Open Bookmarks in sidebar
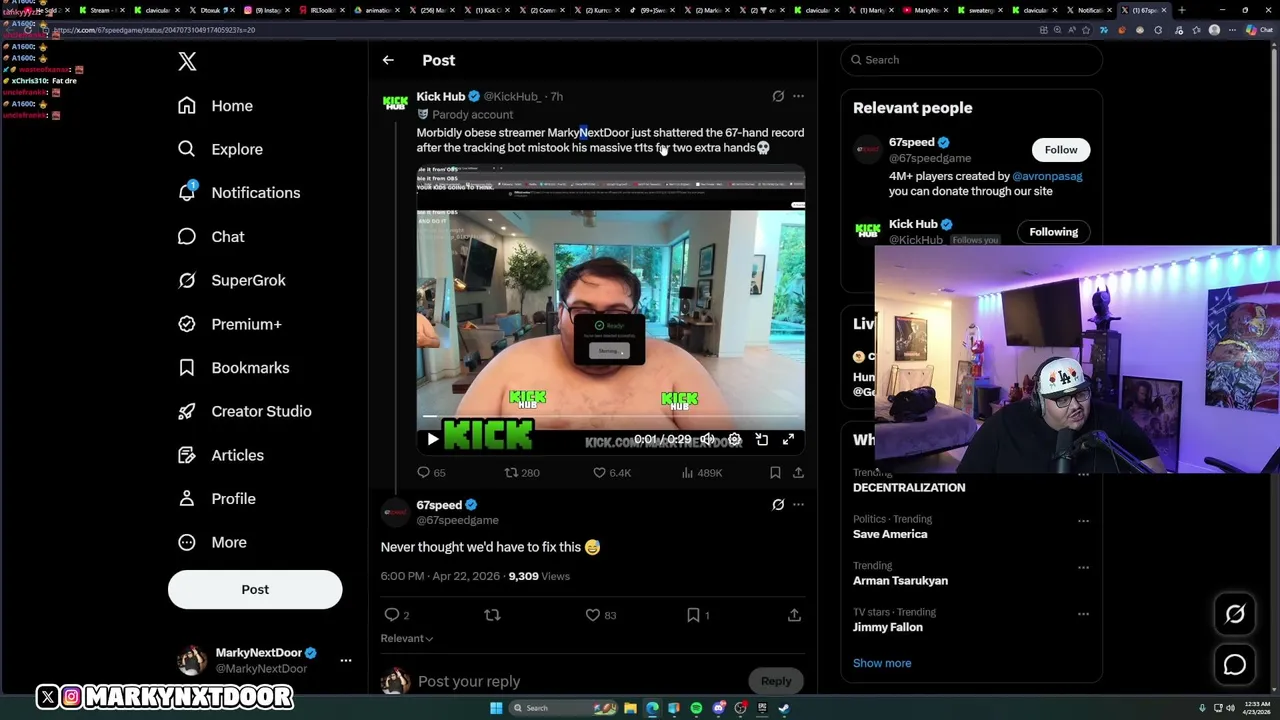1280x720 pixels. coord(233,368)
